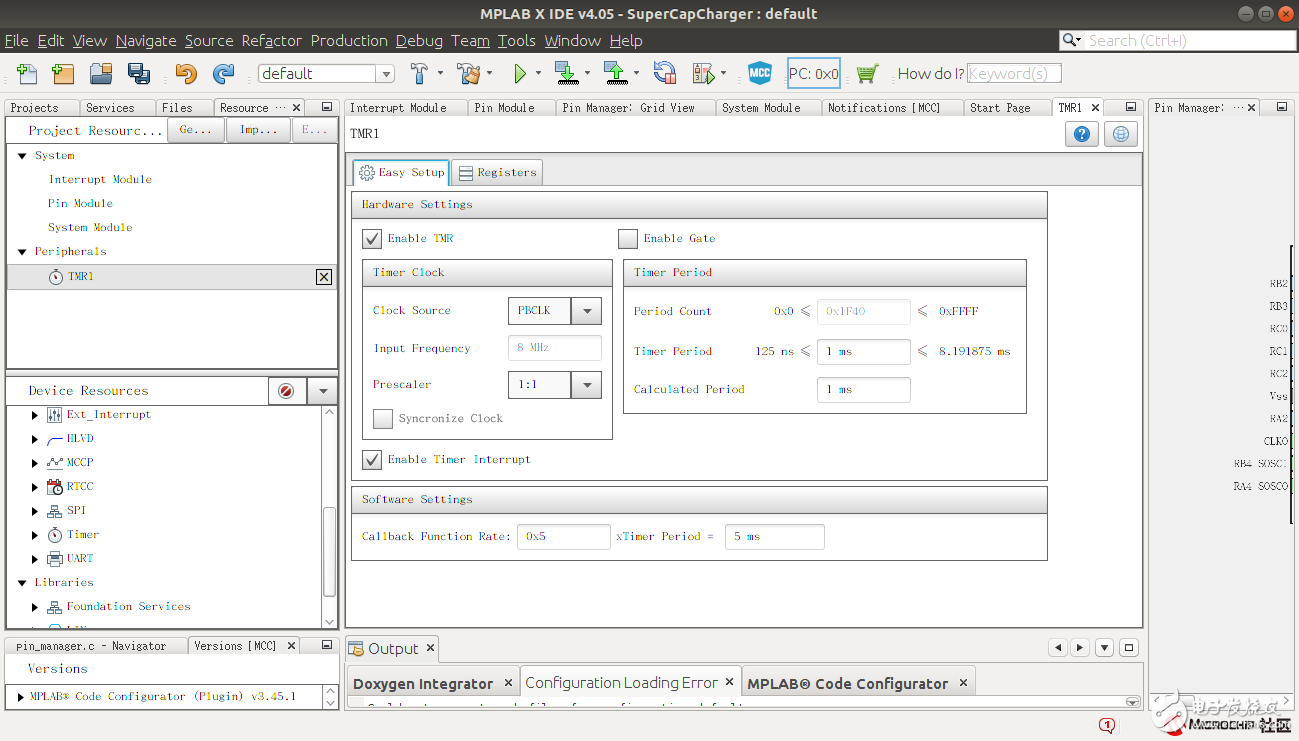Remove TMR1 peripheral with X button
The image size is (1299, 741).
(x=324, y=277)
